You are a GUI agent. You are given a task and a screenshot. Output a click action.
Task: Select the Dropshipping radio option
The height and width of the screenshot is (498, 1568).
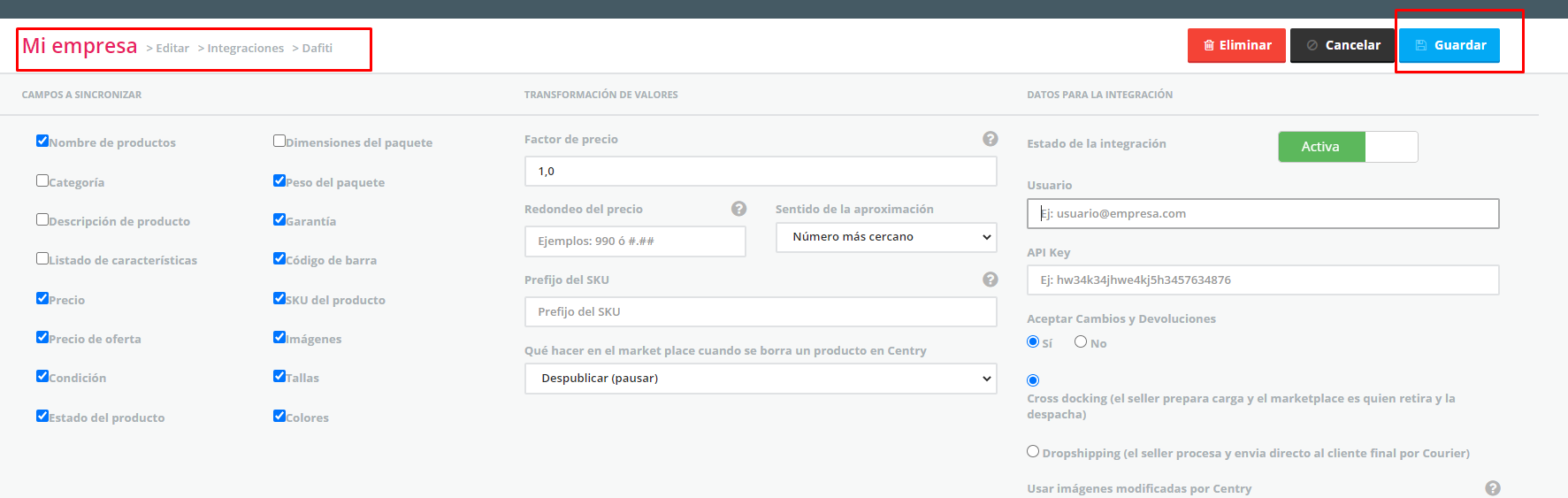click(1033, 451)
